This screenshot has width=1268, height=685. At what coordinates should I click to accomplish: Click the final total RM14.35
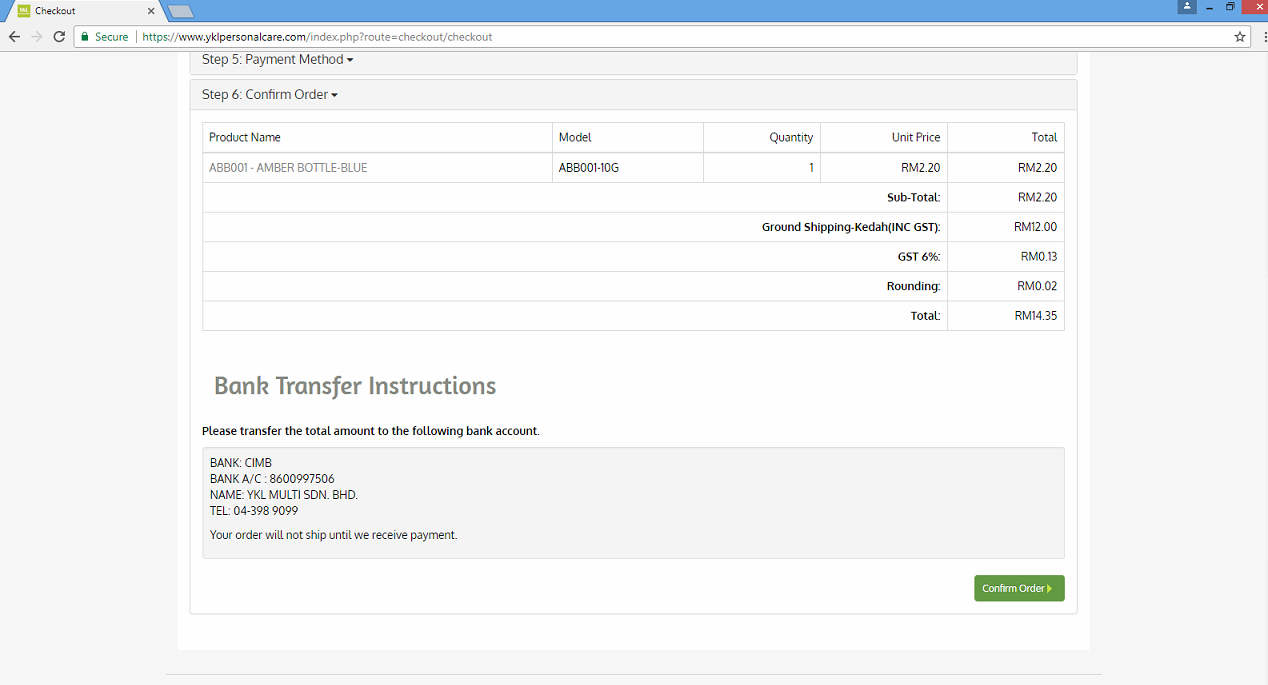pyautogui.click(x=1036, y=316)
